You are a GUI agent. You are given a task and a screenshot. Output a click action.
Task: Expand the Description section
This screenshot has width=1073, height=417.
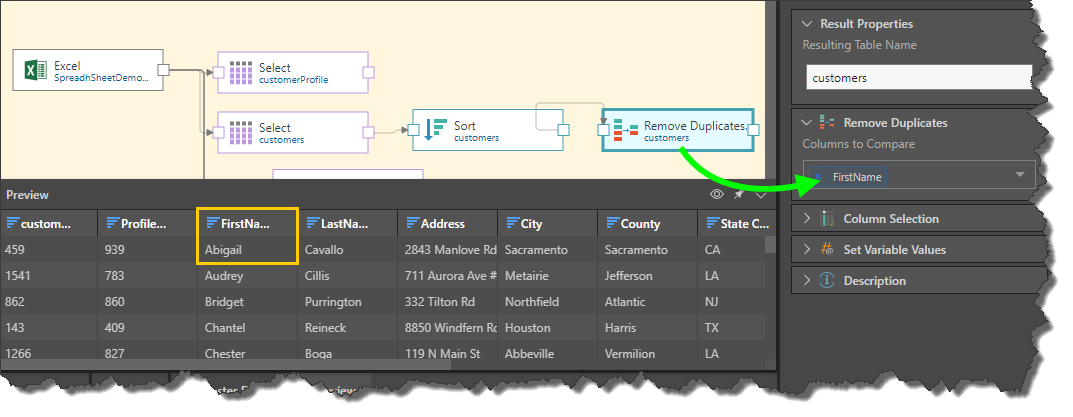tap(807, 281)
